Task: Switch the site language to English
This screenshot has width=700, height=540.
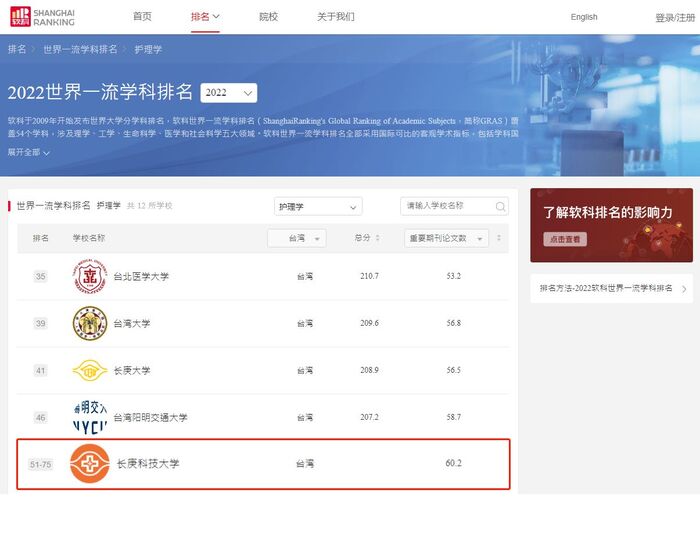Action: tap(584, 17)
